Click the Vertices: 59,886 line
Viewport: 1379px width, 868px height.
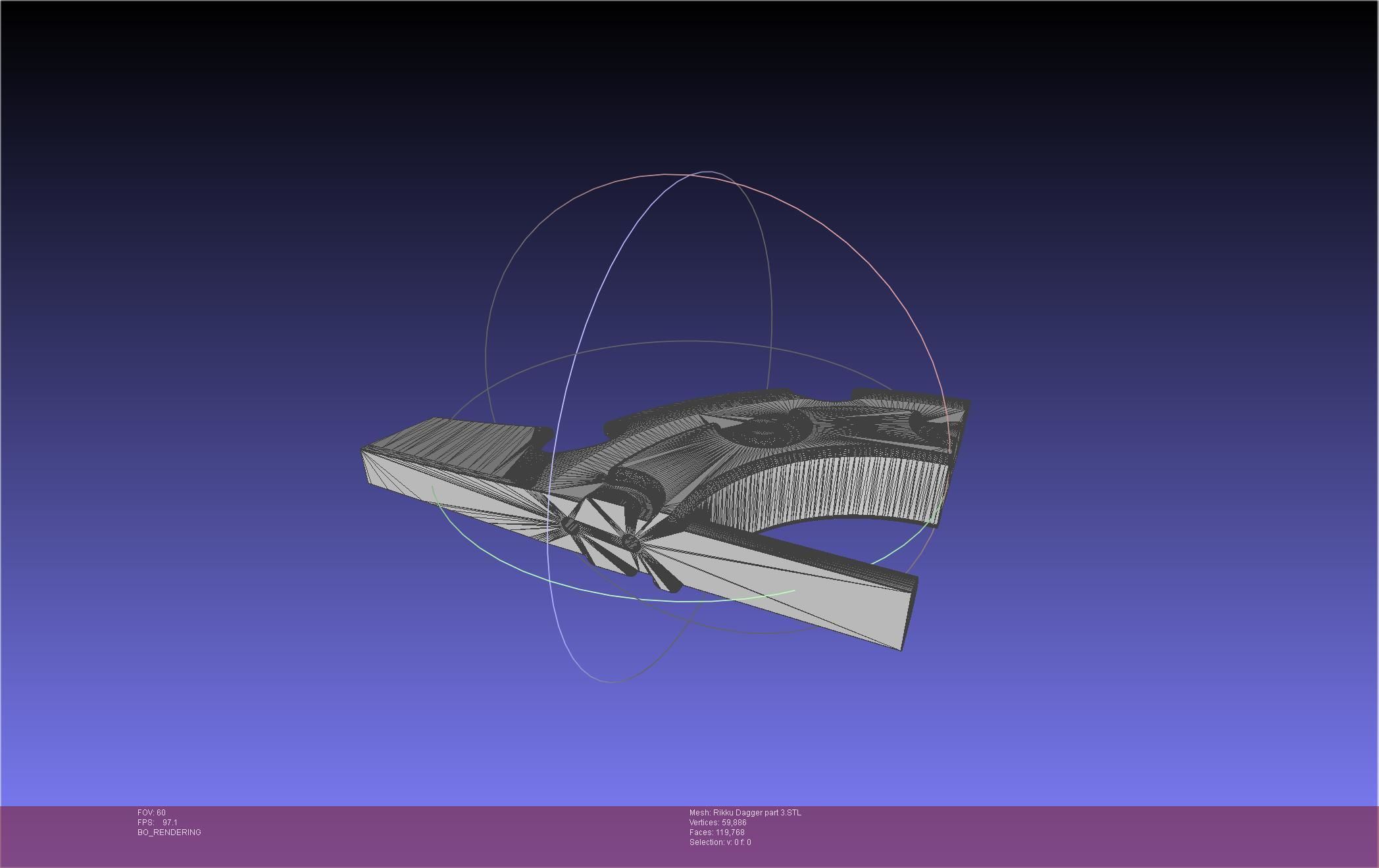(718, 823)
